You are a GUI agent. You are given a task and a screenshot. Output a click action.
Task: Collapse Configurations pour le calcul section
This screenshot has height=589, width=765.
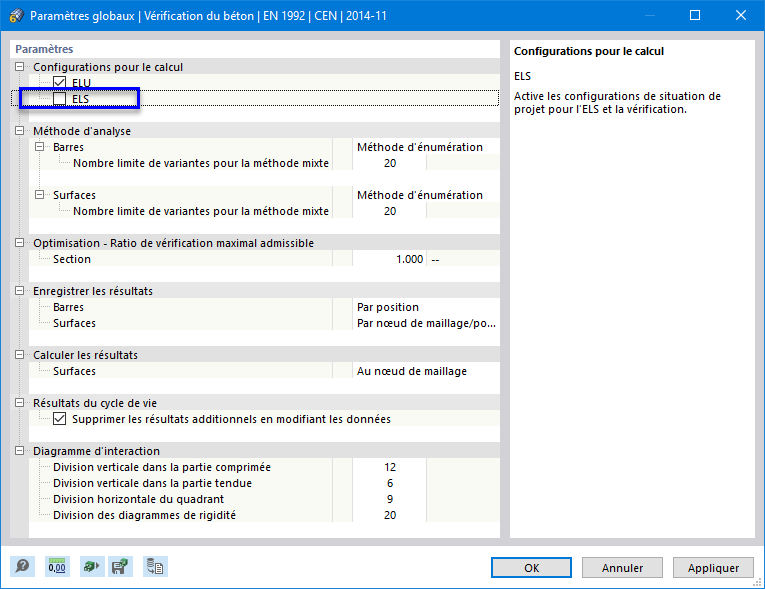pos(20,66)
